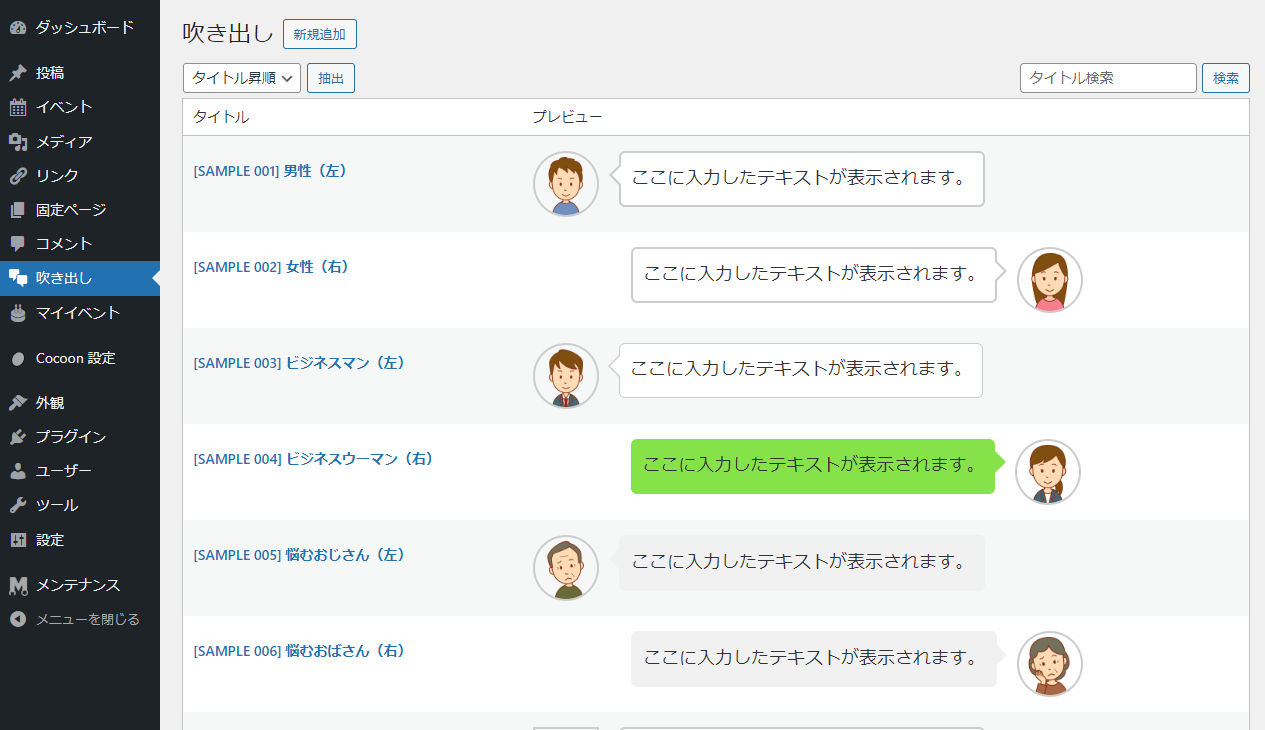Collapse the menu with メニューを閉じる arrow
The width and height of the screenshot is (1265, 730).
pos(18,619)
